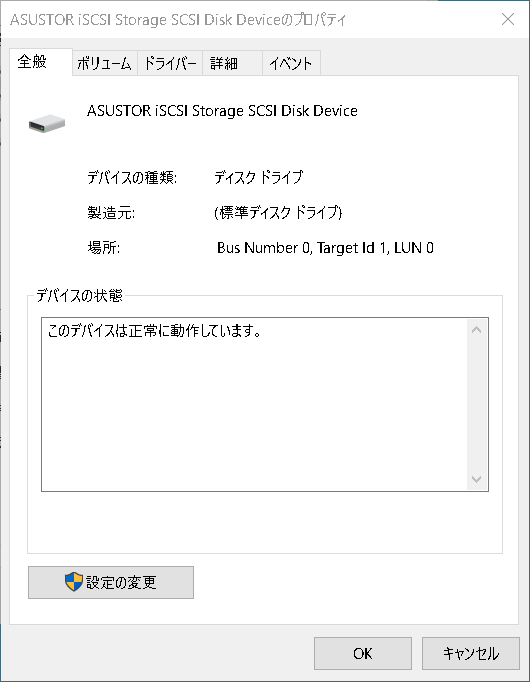The image size is (530, 682).
Task: Click the status box scroll up arrow
Action: click(477, 330)
